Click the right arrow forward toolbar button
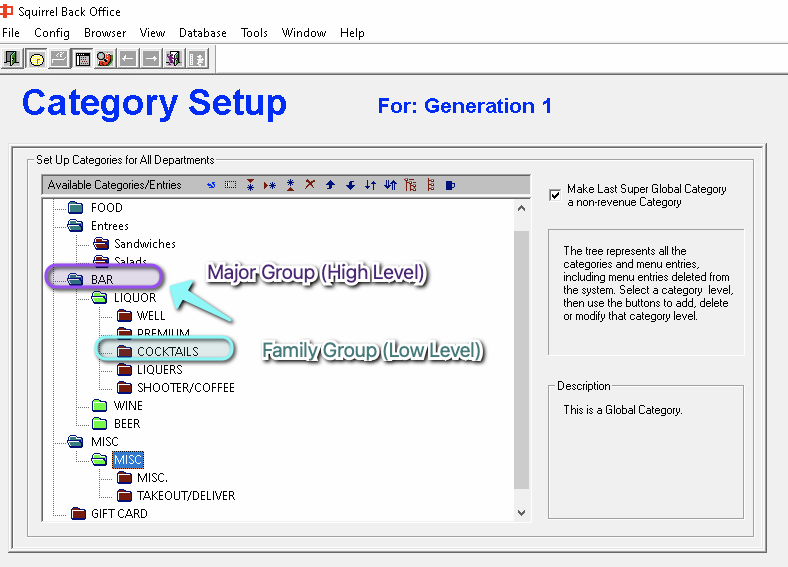 151,59
